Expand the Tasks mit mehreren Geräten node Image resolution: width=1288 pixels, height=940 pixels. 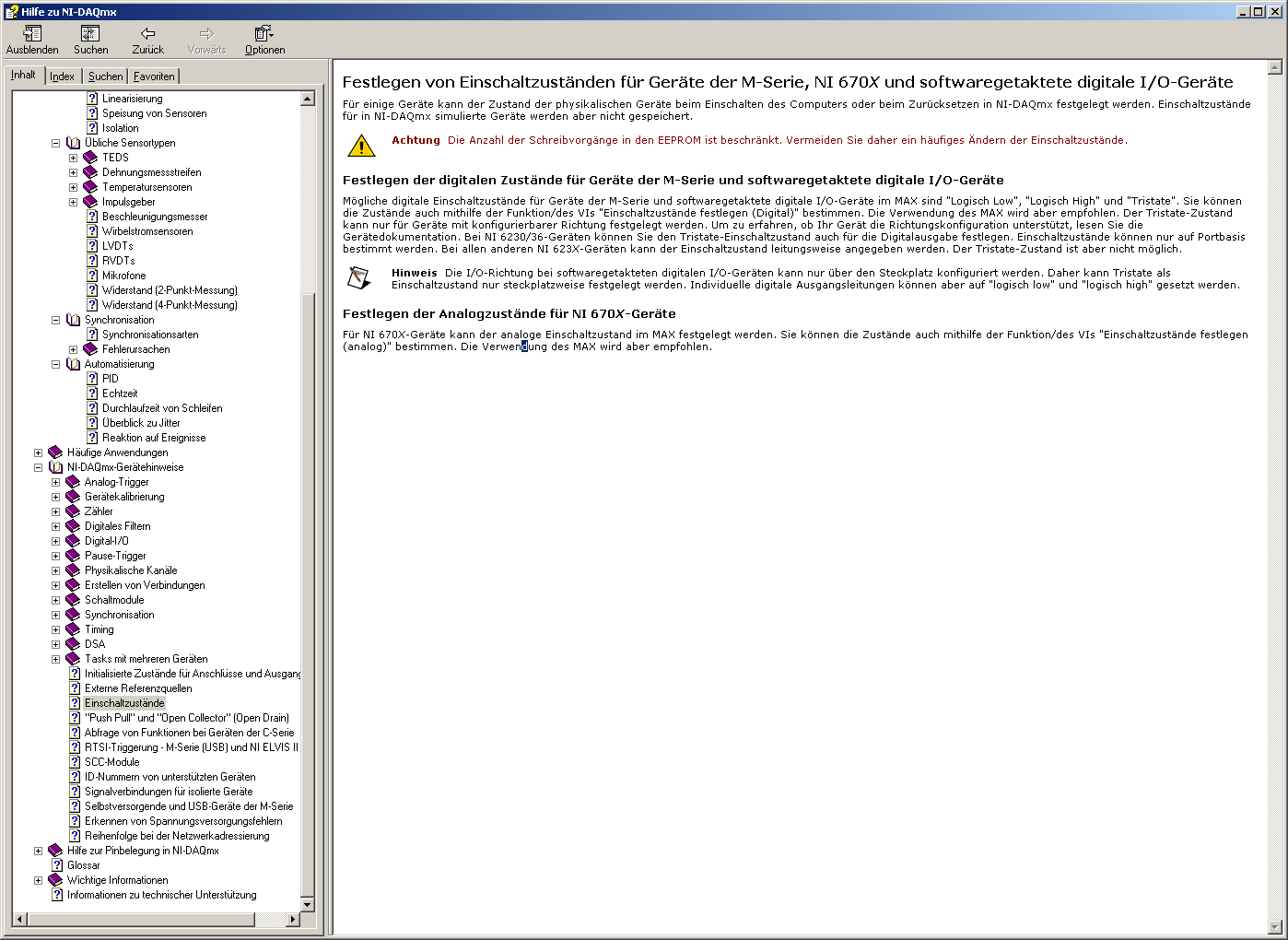click(x=55, y=659)
